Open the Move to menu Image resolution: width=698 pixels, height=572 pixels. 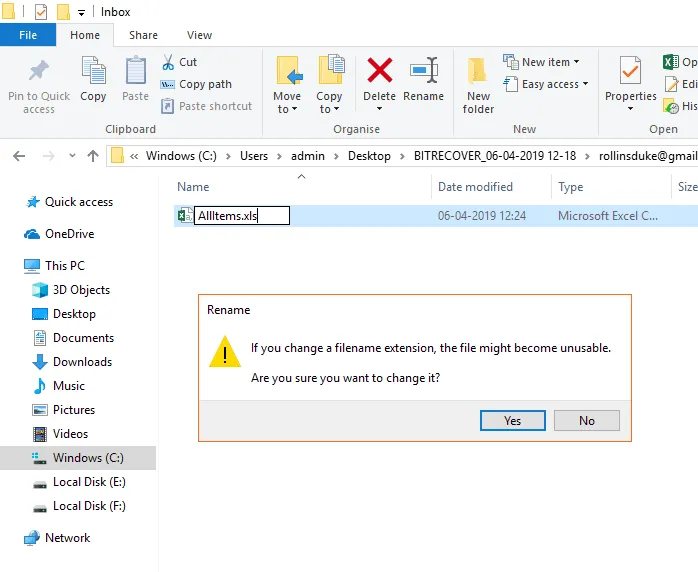[287, 85]
